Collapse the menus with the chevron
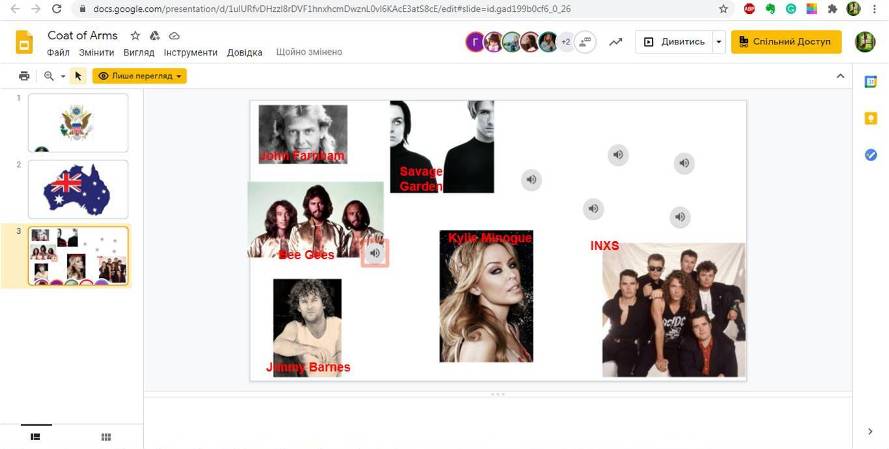This screenshot has height=449, width=889. tap(840, 76)
